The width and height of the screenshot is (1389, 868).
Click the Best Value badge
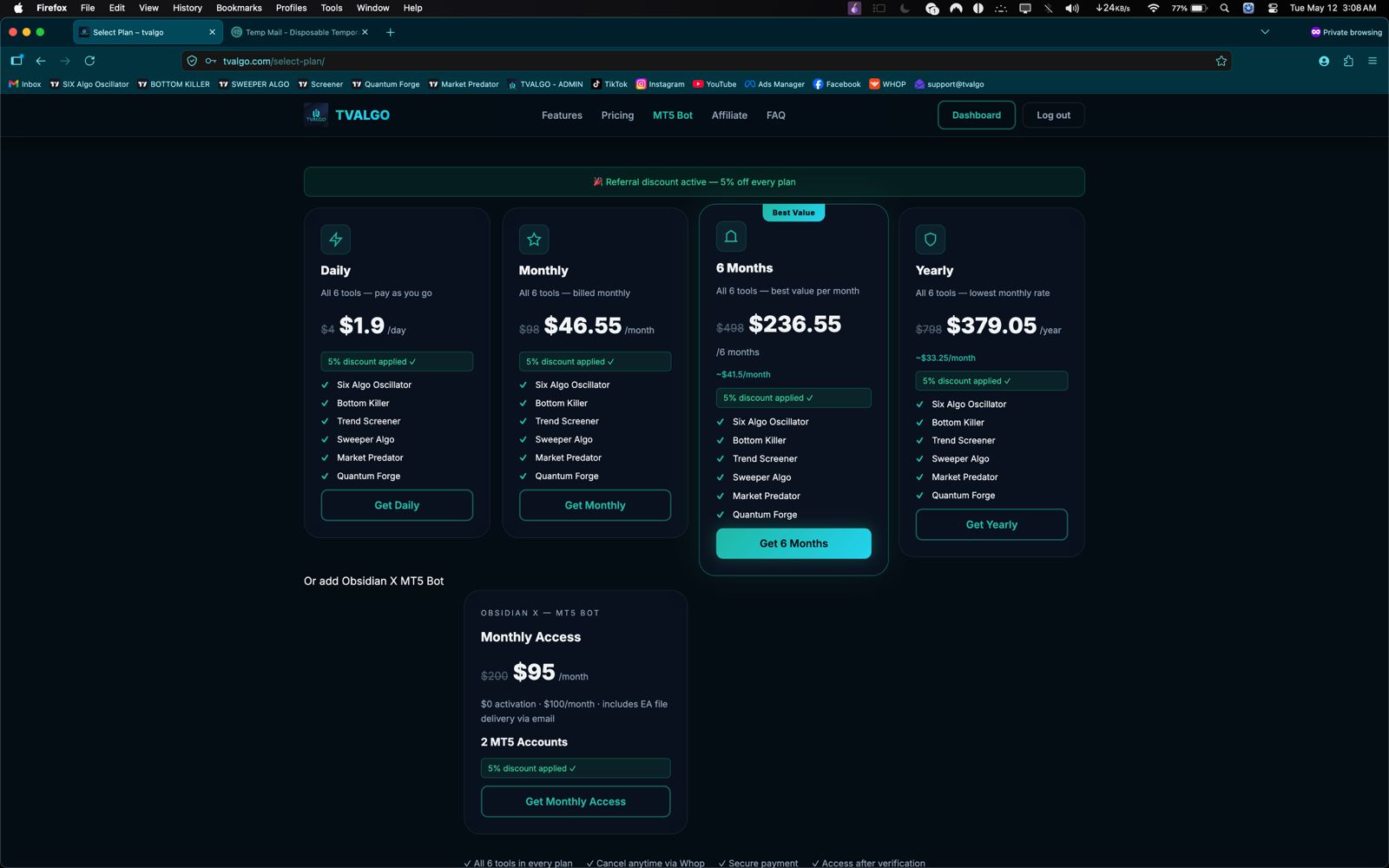(793, 213)
